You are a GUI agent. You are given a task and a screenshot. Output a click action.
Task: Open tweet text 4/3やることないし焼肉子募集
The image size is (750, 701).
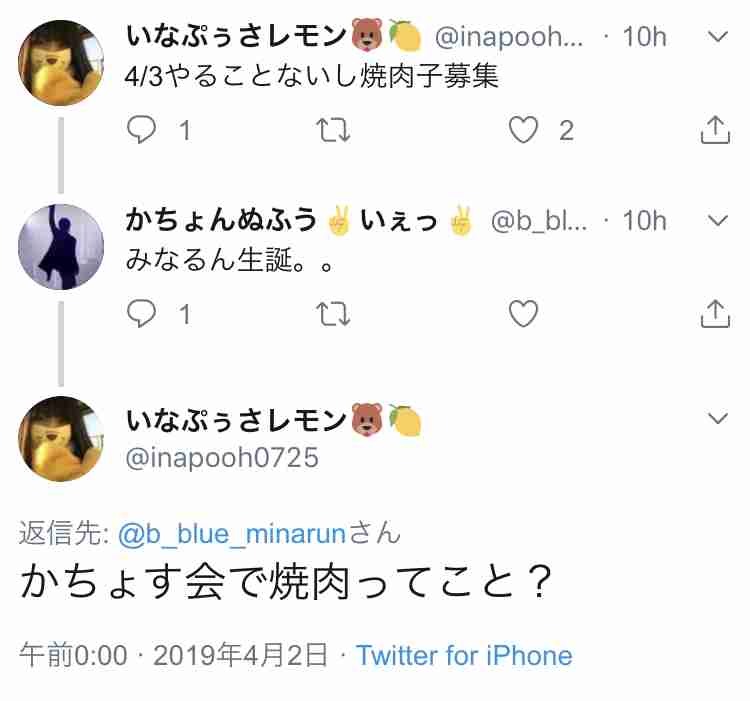point(312,76)
